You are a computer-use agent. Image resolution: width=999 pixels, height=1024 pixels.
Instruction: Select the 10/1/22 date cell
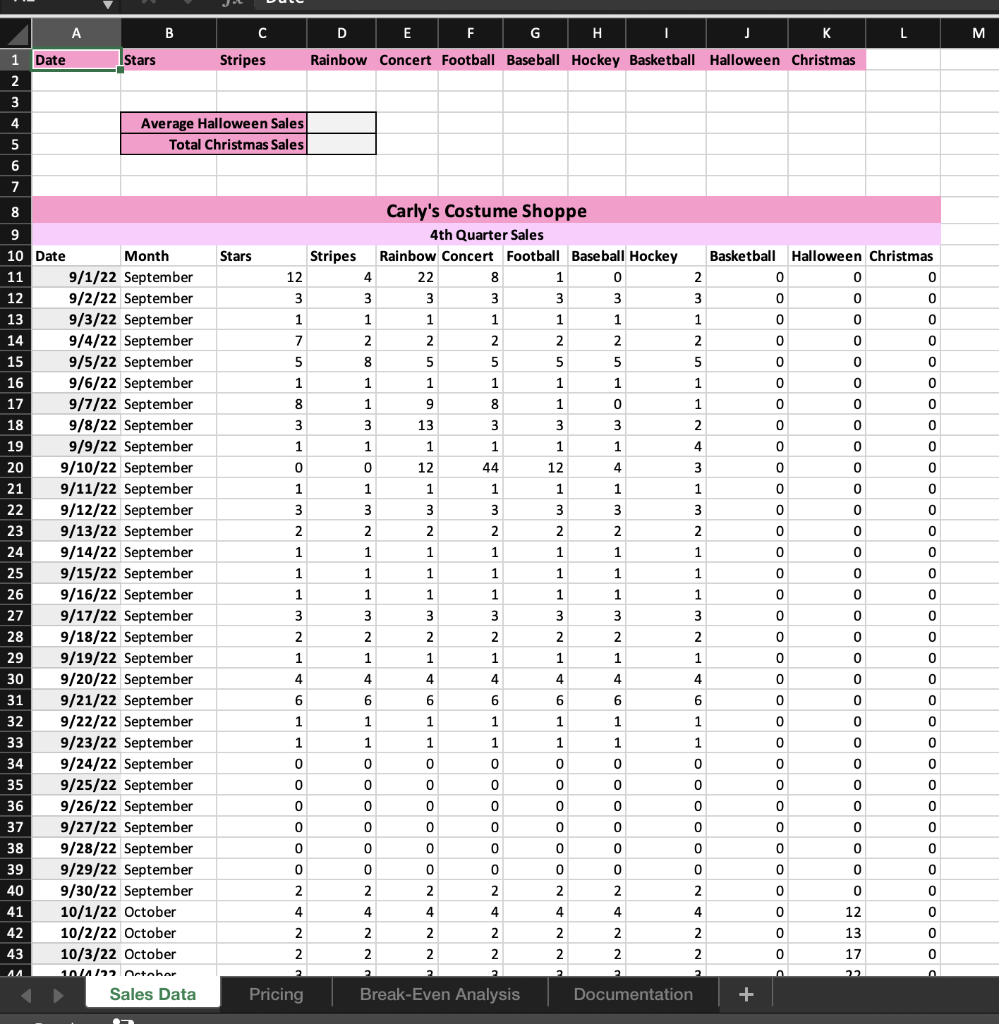tap(76, 912)
